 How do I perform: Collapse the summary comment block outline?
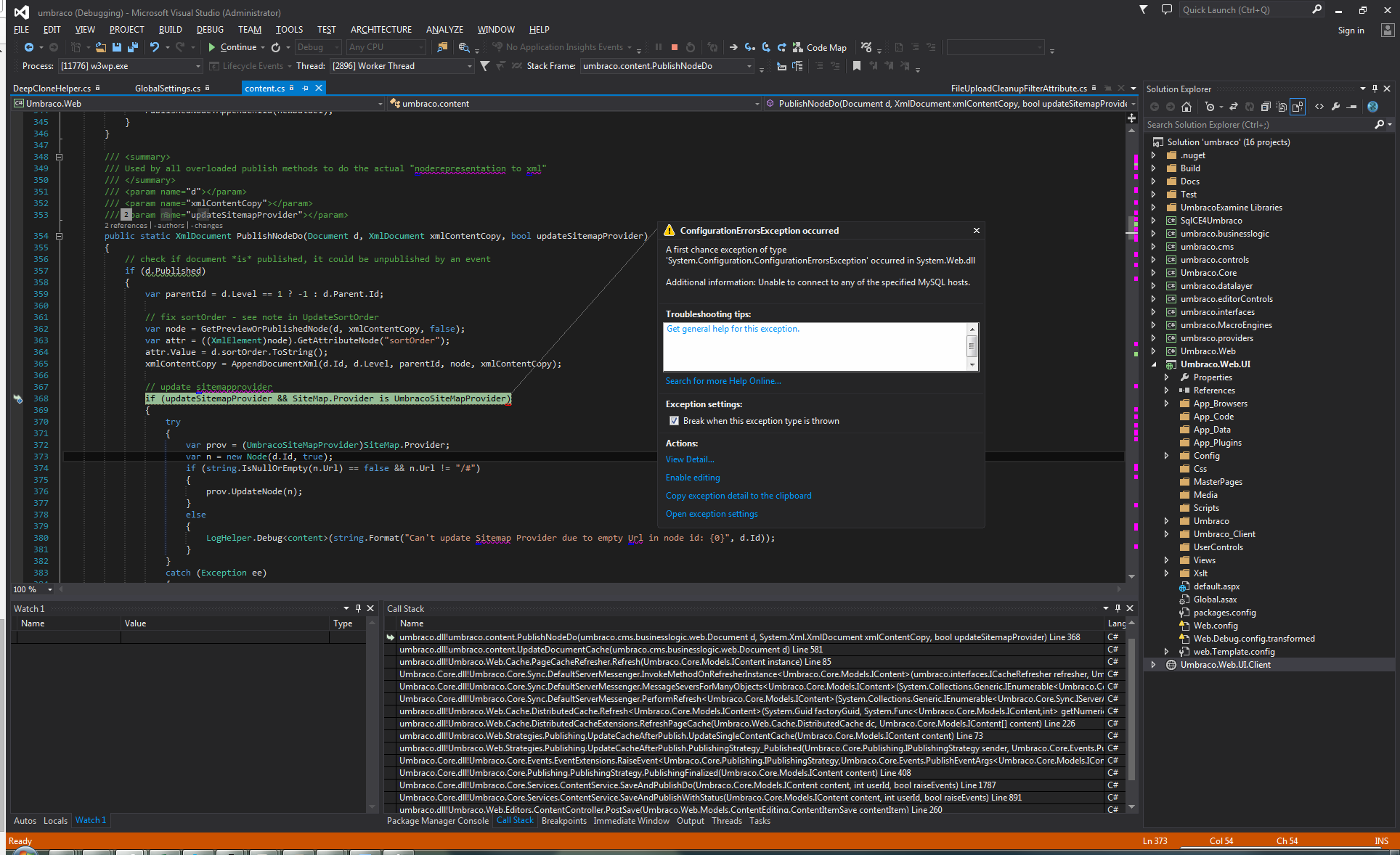pos(60,157)
